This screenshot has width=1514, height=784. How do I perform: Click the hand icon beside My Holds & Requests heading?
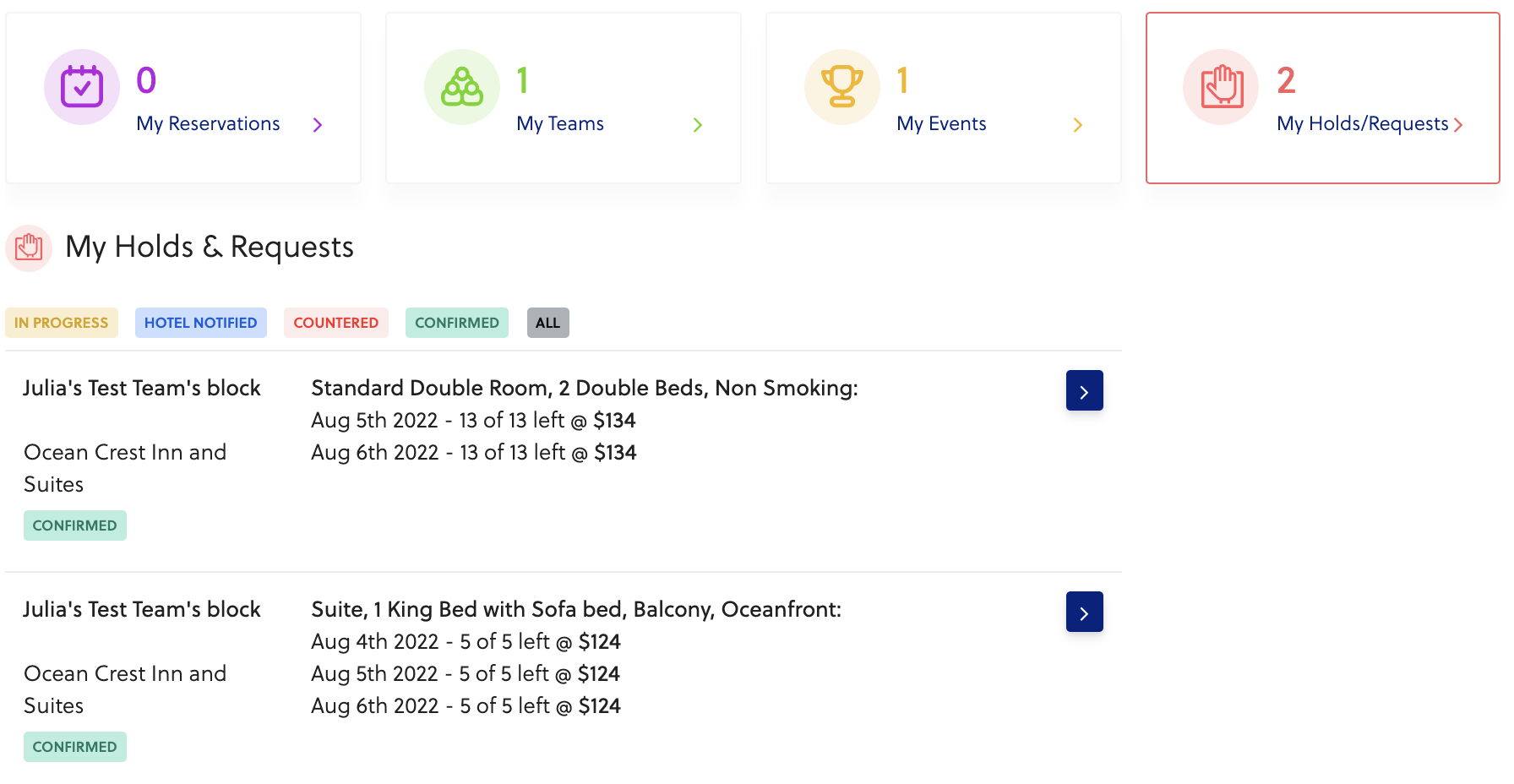point(29,248)
